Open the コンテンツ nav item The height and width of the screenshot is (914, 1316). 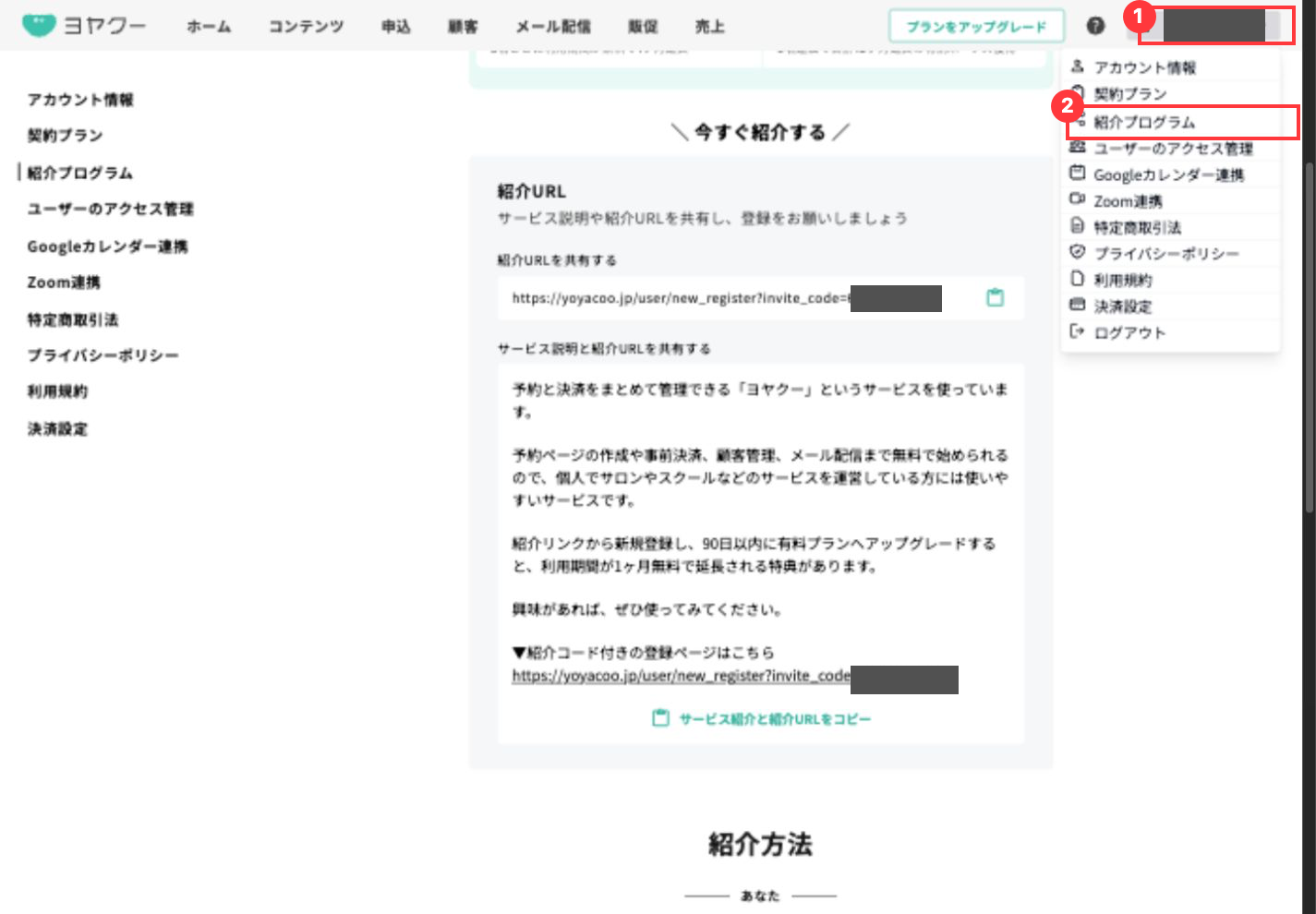tap(306, 27)
